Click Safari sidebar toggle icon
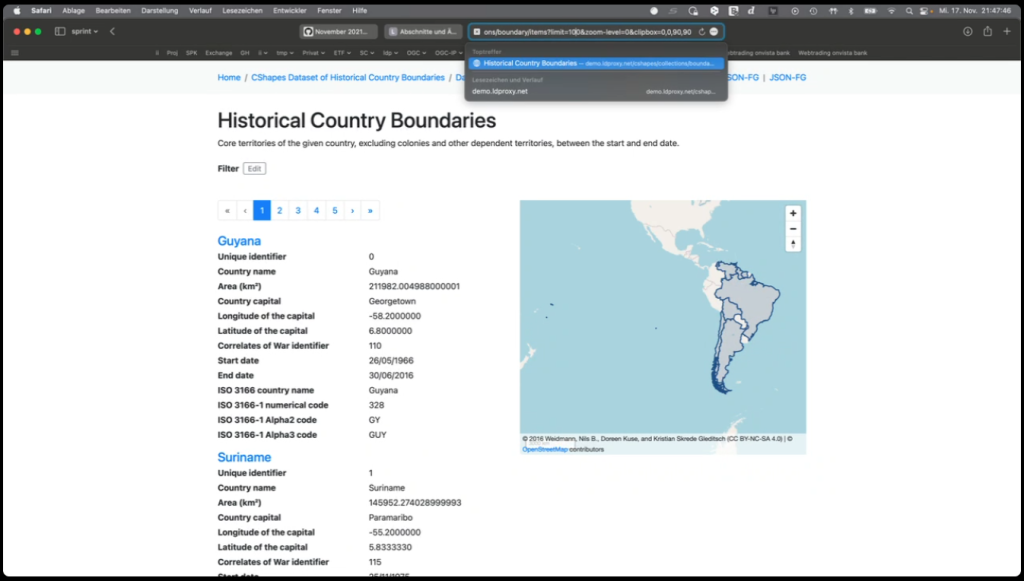The image size is (1024, 581). pos(60,31)
